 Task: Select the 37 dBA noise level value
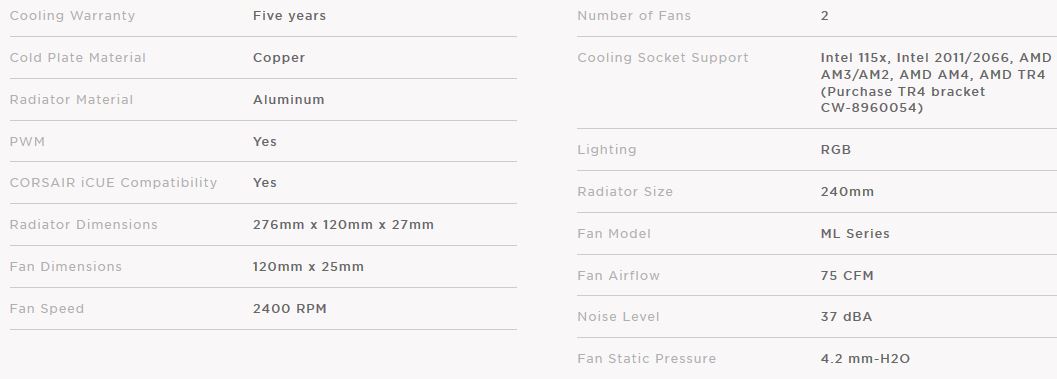coord(846,316)
